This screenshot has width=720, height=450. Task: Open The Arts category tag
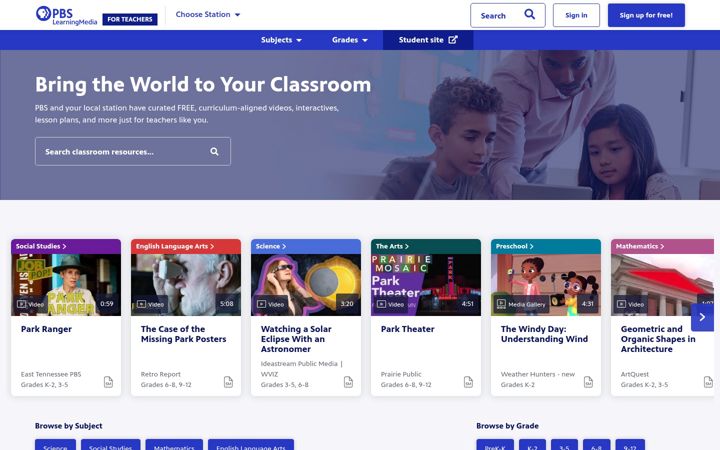pos(392,246)
